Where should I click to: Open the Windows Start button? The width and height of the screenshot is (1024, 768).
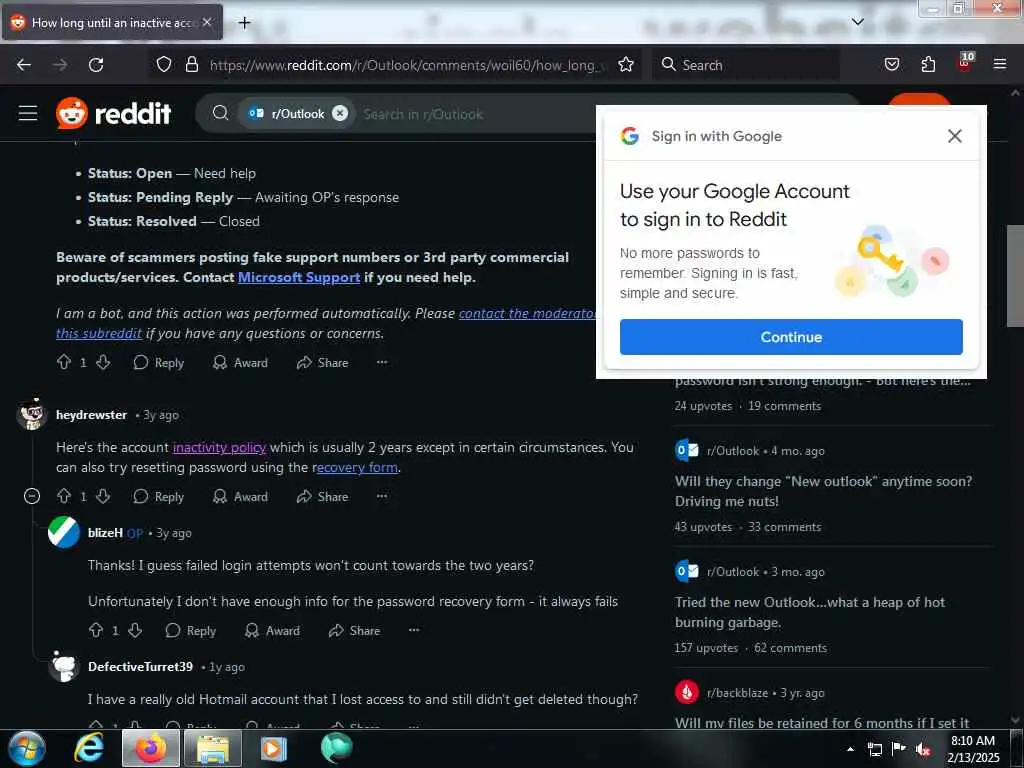point(27,748)
